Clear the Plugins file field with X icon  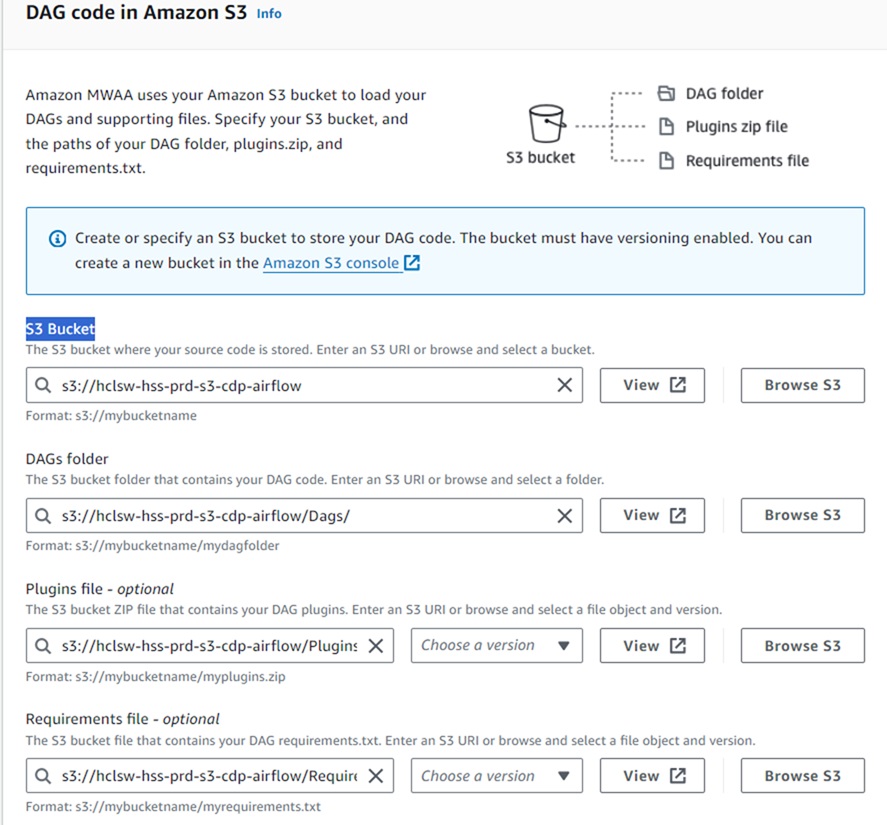(376, 646)
